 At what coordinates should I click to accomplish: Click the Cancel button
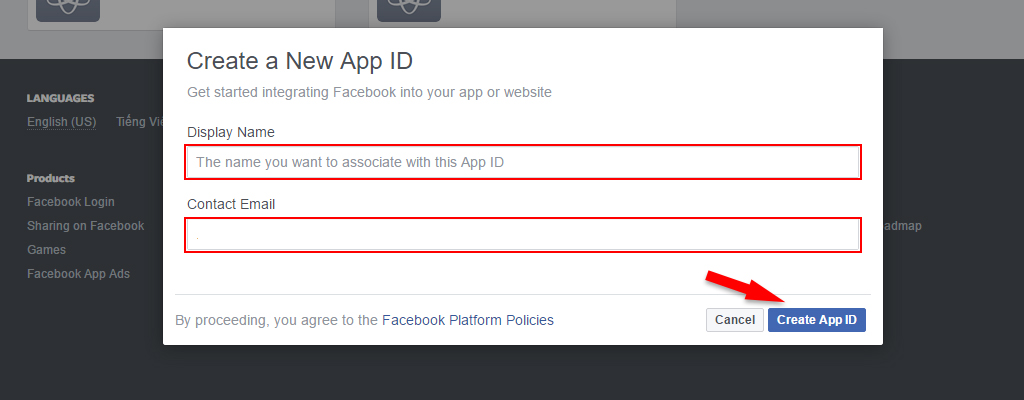[735, 320]
